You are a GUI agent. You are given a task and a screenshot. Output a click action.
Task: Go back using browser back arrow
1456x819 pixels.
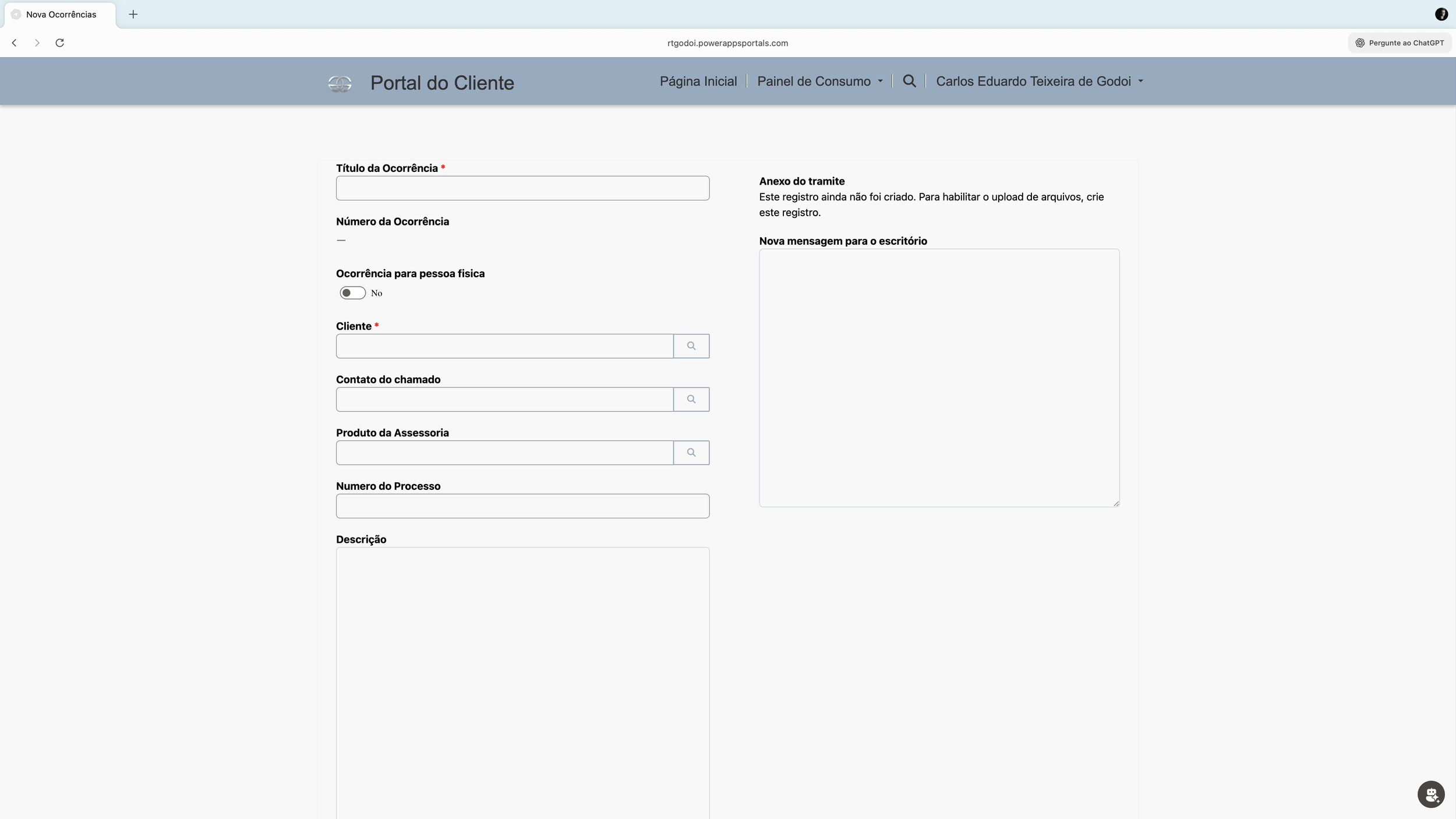15,43
